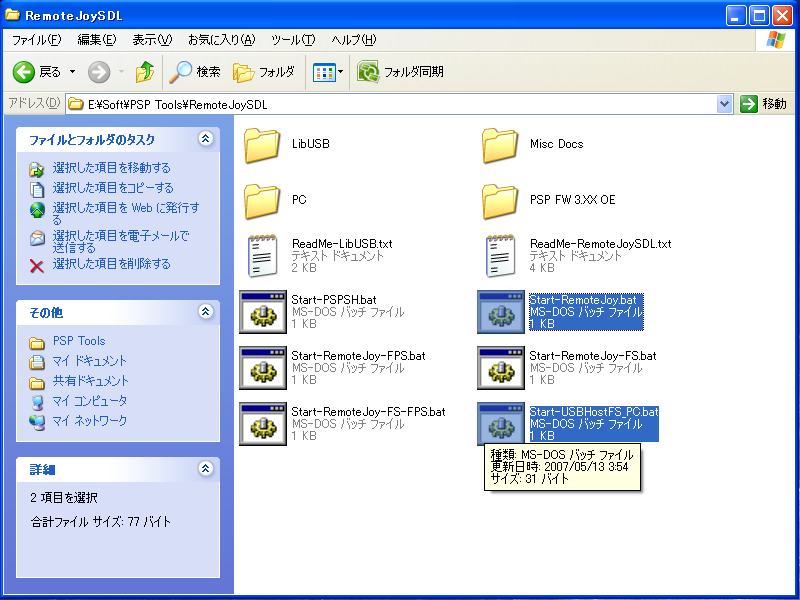This screenshot has height=600, width=800.
Task: Click 選択した項目を削除する link
Action: point(111,264)
